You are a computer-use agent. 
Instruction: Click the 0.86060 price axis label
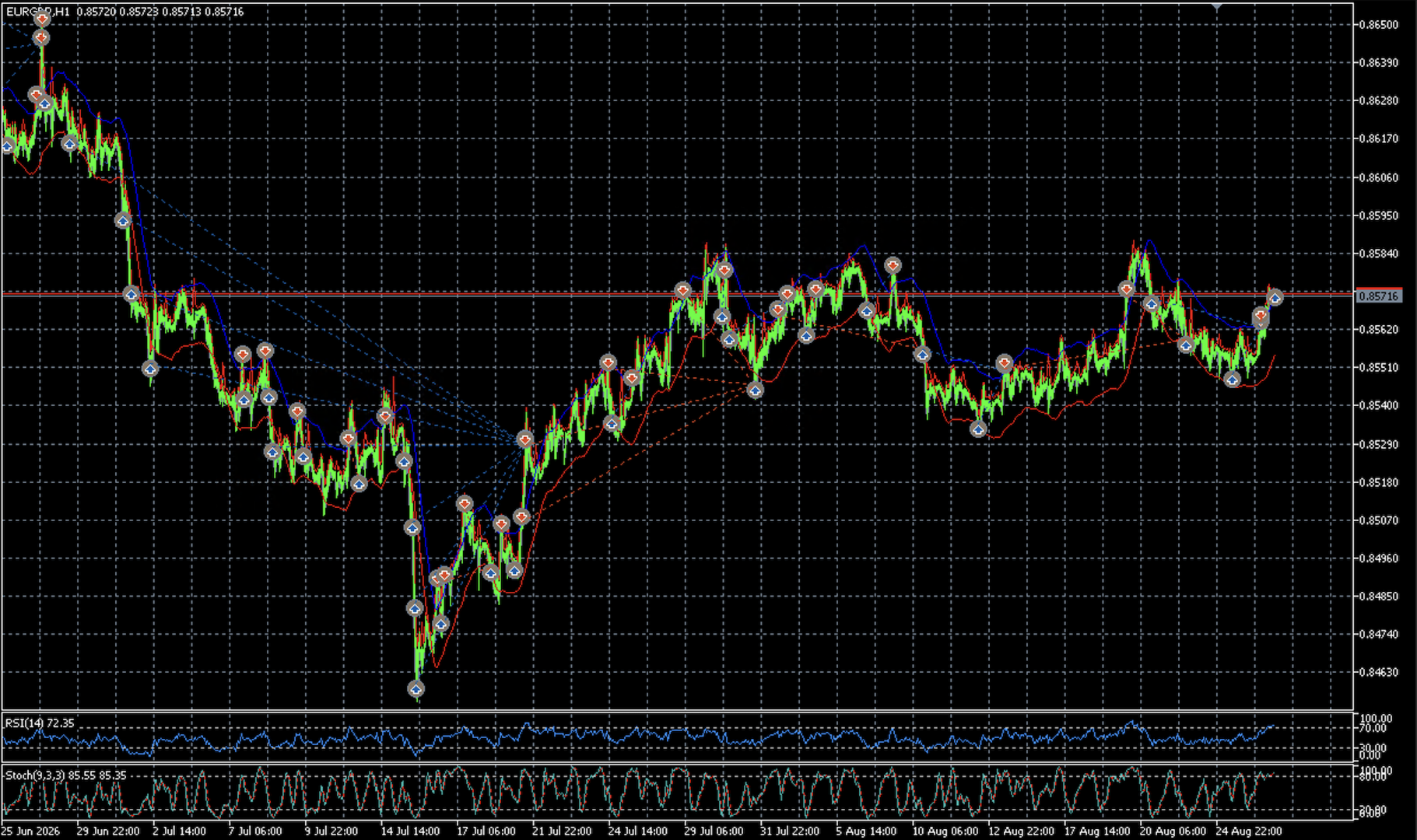click(1378, 177)
